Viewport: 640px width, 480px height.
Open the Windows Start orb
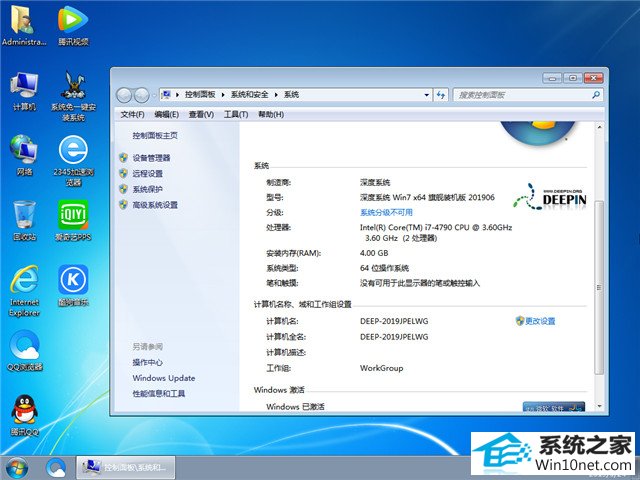(x=16, y=468)
